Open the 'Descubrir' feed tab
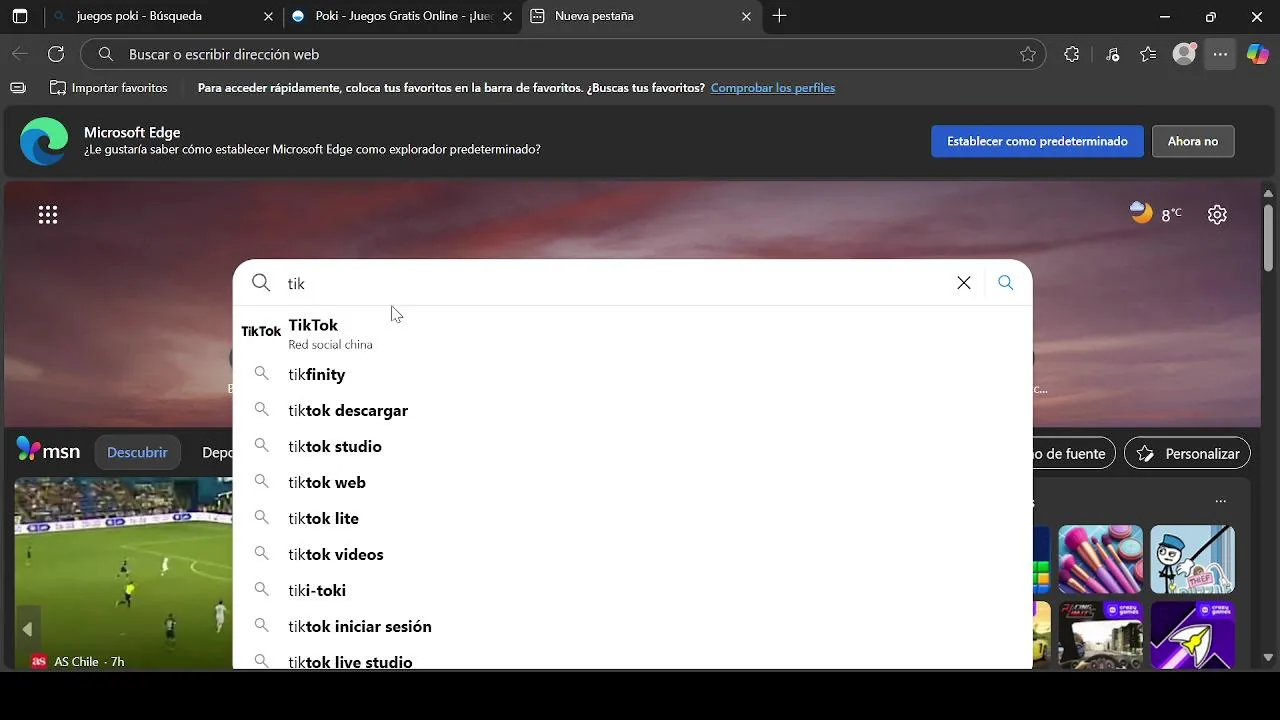This screenshot has height=720, width=1280. coord(137,452)
